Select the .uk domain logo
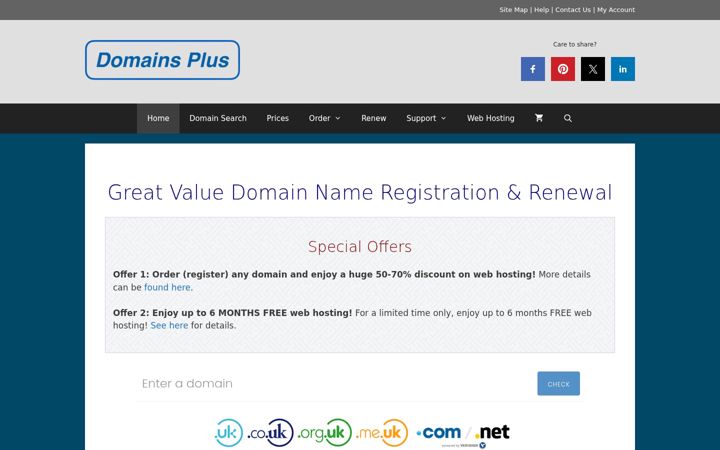 tap(229, 433)
